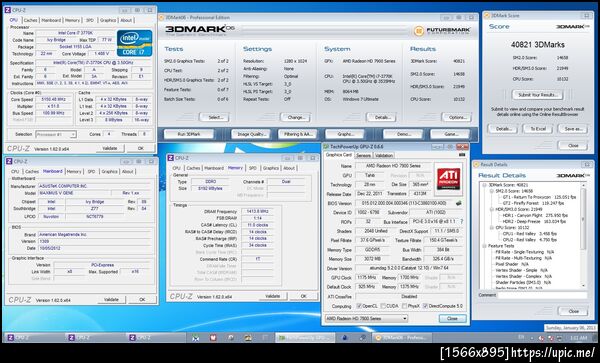Click Select button under Tests

pyautogui.click(x=214, y=117)
